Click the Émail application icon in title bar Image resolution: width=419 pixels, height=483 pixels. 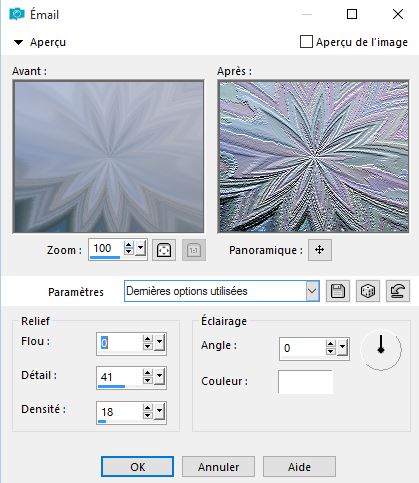pos(17,14)
